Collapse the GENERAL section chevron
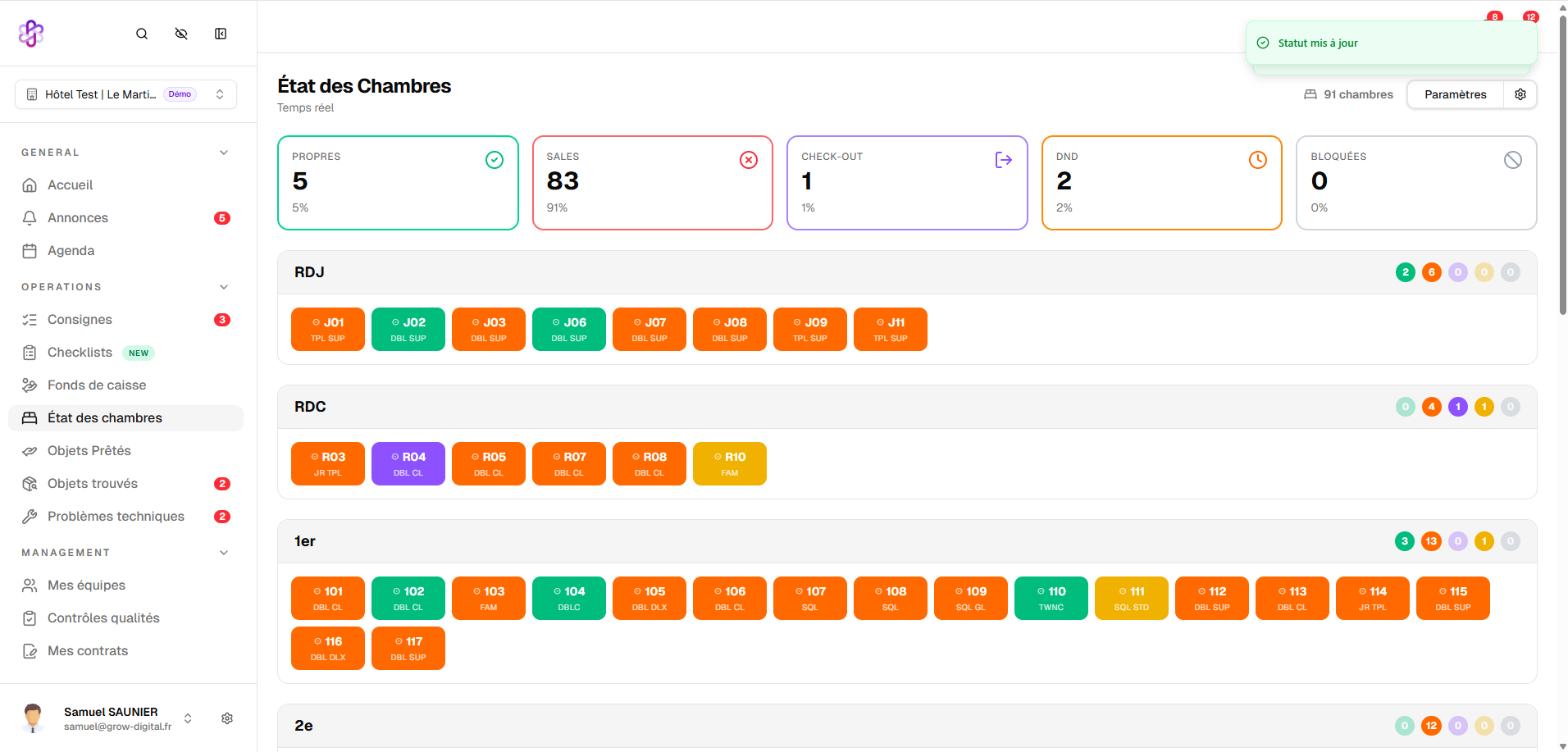This screenshot has width=1568, height=752. (x=224, y=153)
